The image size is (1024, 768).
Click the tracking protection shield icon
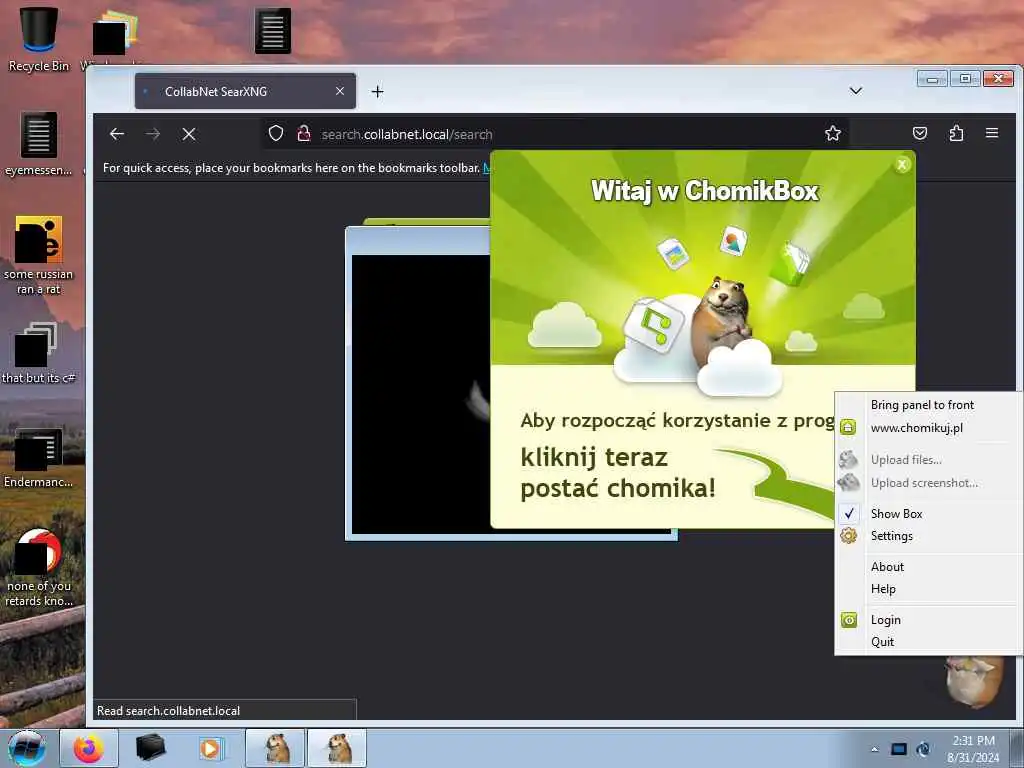click(x=276, y=134)
